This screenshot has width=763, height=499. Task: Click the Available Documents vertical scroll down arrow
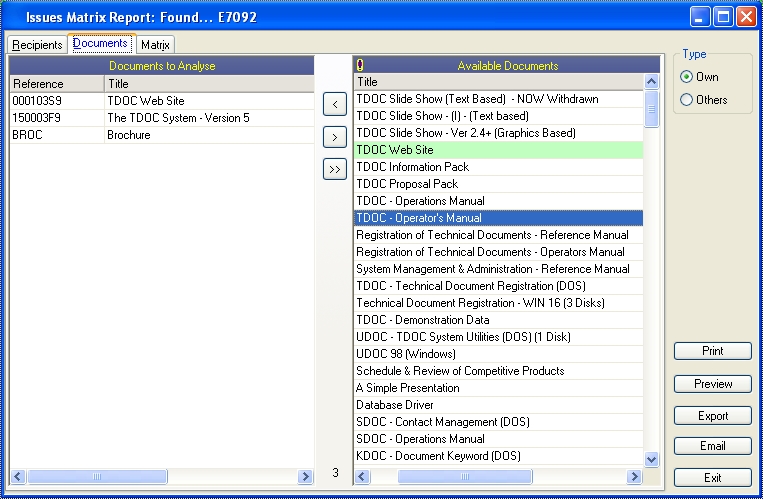pyautogui.click(x=652, y=459)
